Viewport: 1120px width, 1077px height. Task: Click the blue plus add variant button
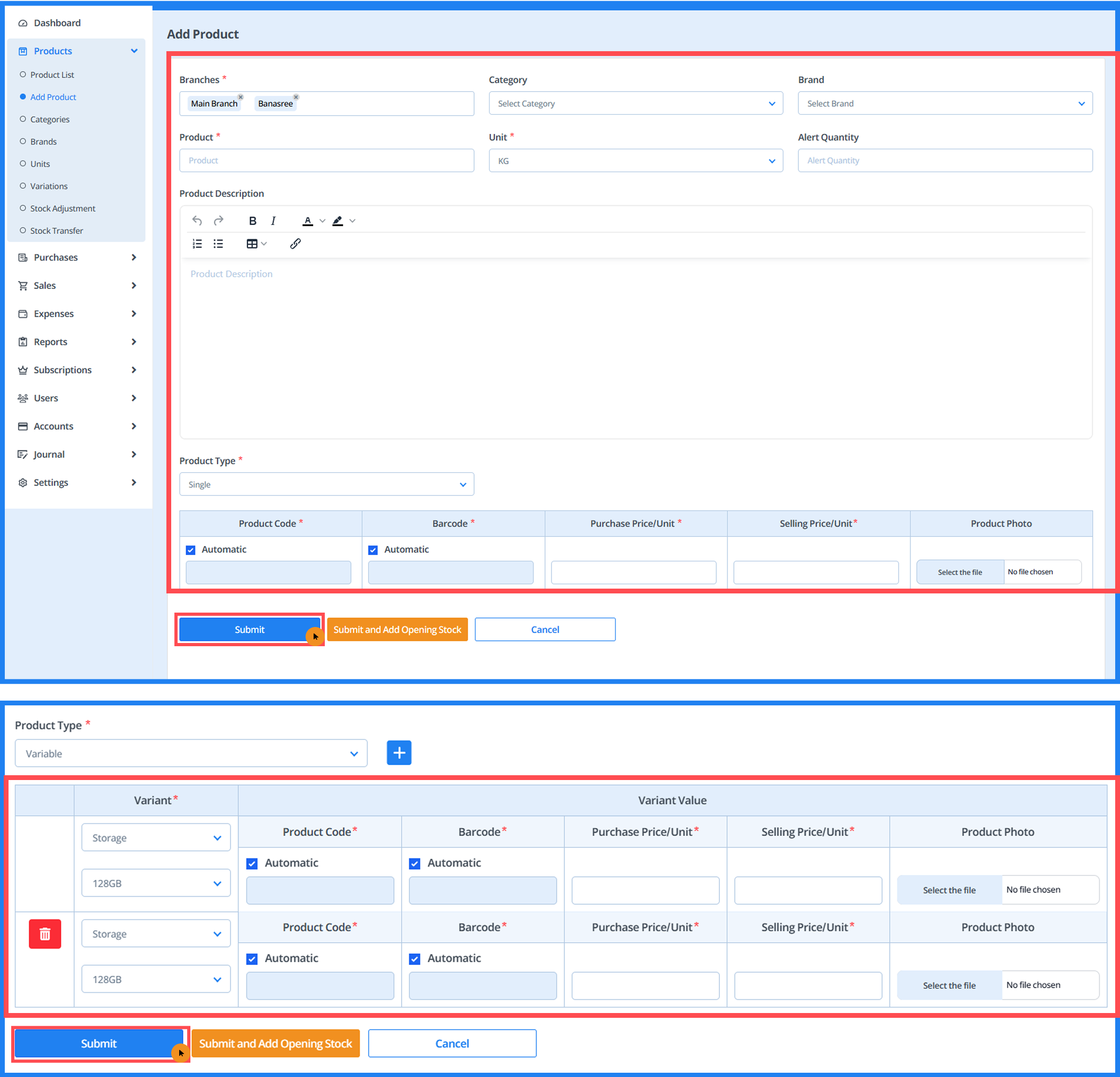pos(399,752)
